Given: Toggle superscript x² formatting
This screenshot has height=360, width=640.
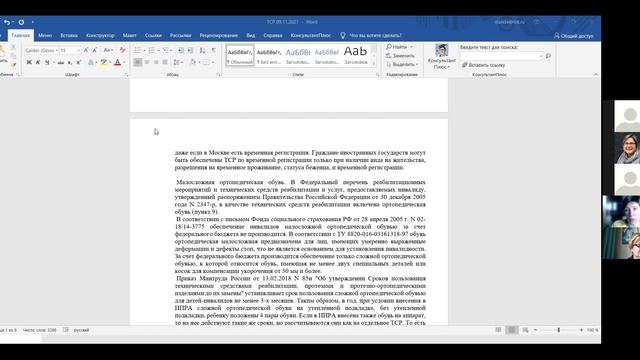Looking at the screenshot, I should point(78,62).
